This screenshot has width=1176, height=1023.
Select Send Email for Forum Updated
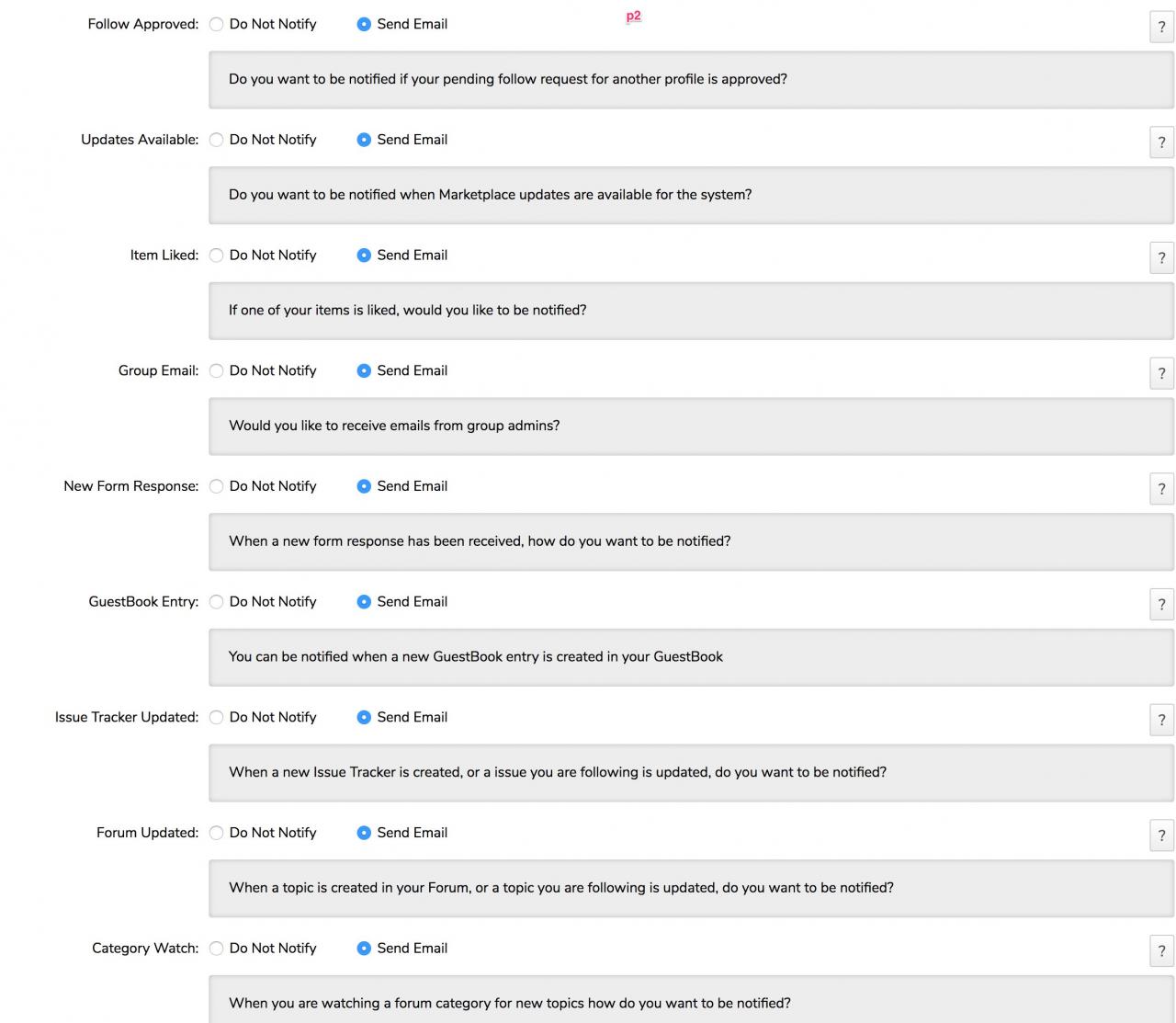[x=364, y=833]
